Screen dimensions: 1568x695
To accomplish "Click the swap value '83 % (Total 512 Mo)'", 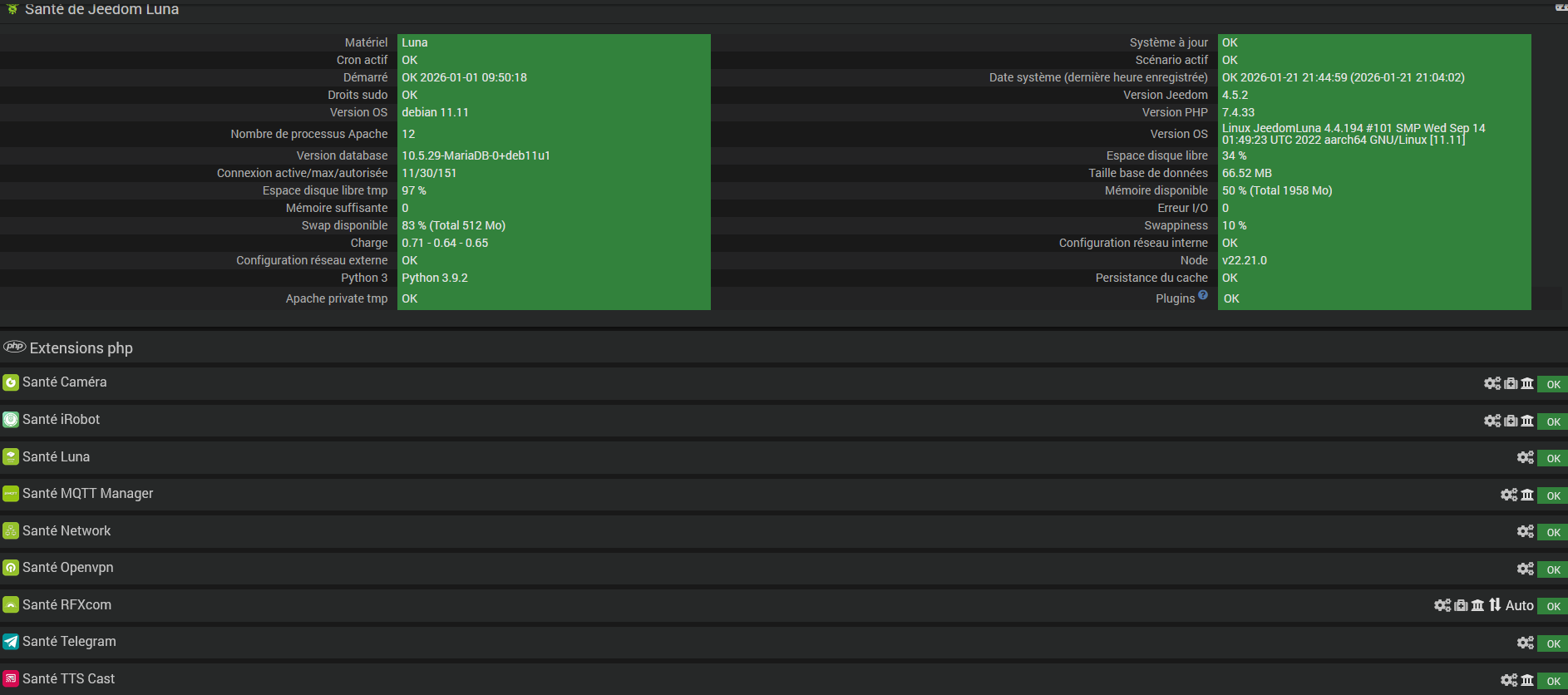I will coord(453,225).
